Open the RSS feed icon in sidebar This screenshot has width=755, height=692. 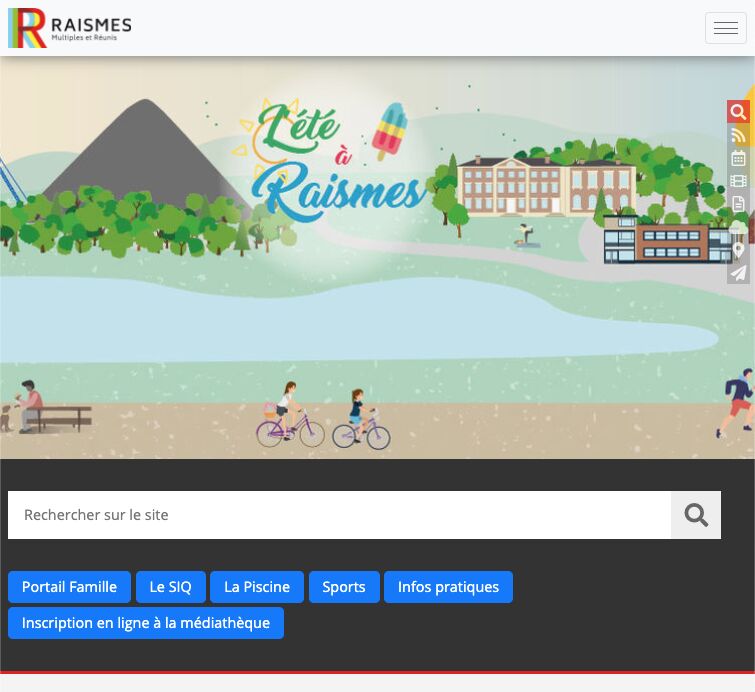738,135
